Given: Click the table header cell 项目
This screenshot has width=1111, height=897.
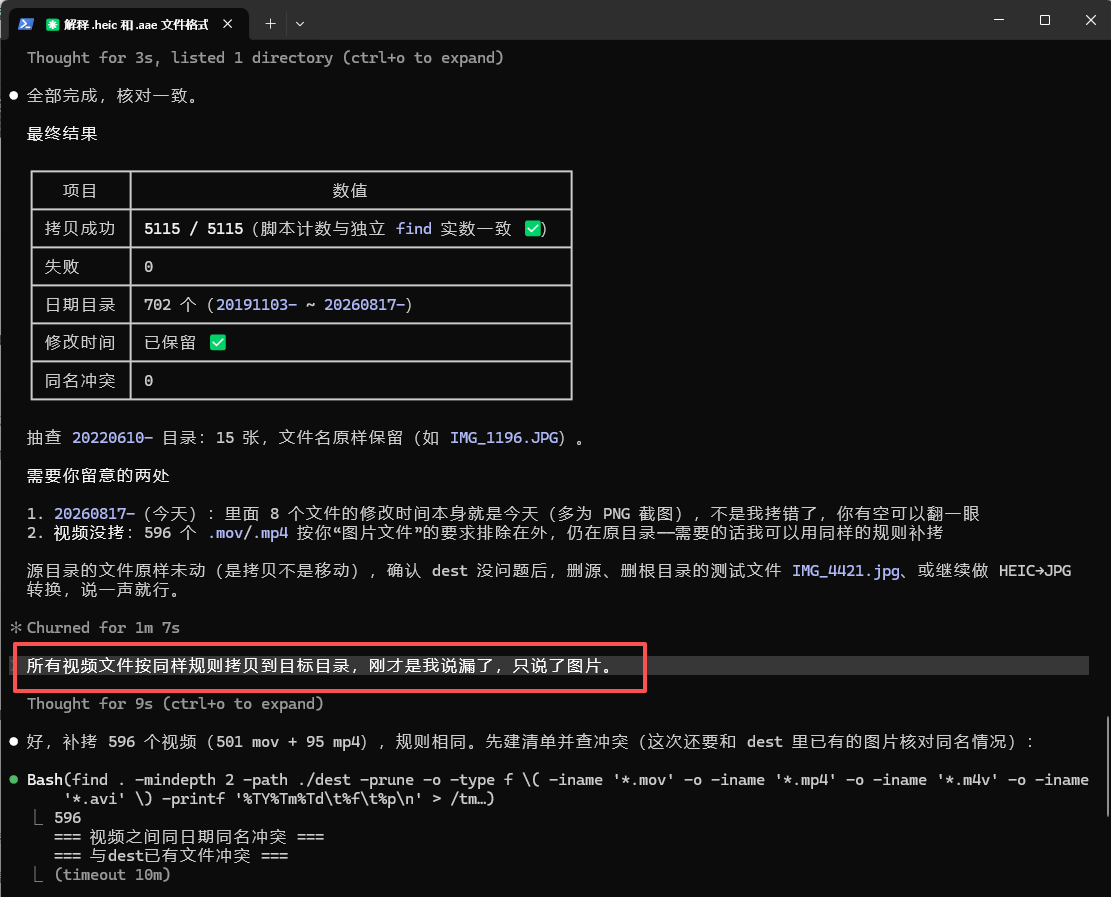Looking at the screenshot, I should [80, 191].
